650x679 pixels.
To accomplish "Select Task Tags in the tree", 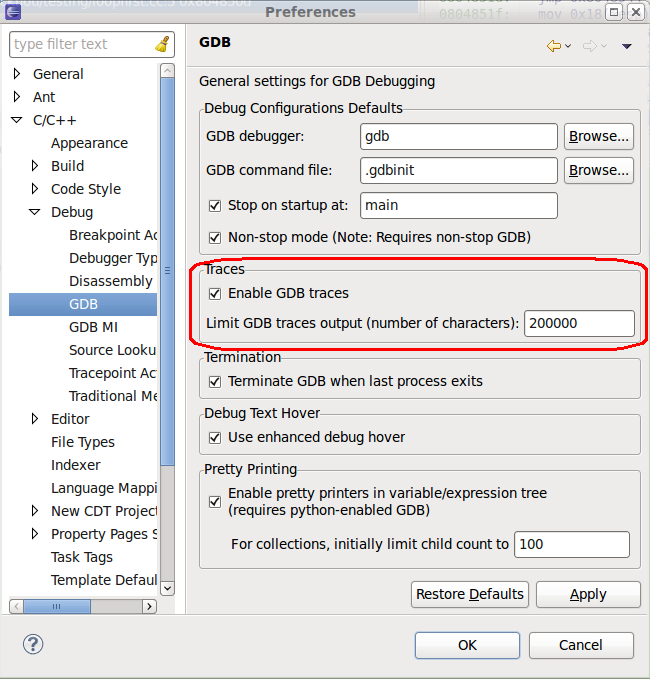I will coord(81,557).
